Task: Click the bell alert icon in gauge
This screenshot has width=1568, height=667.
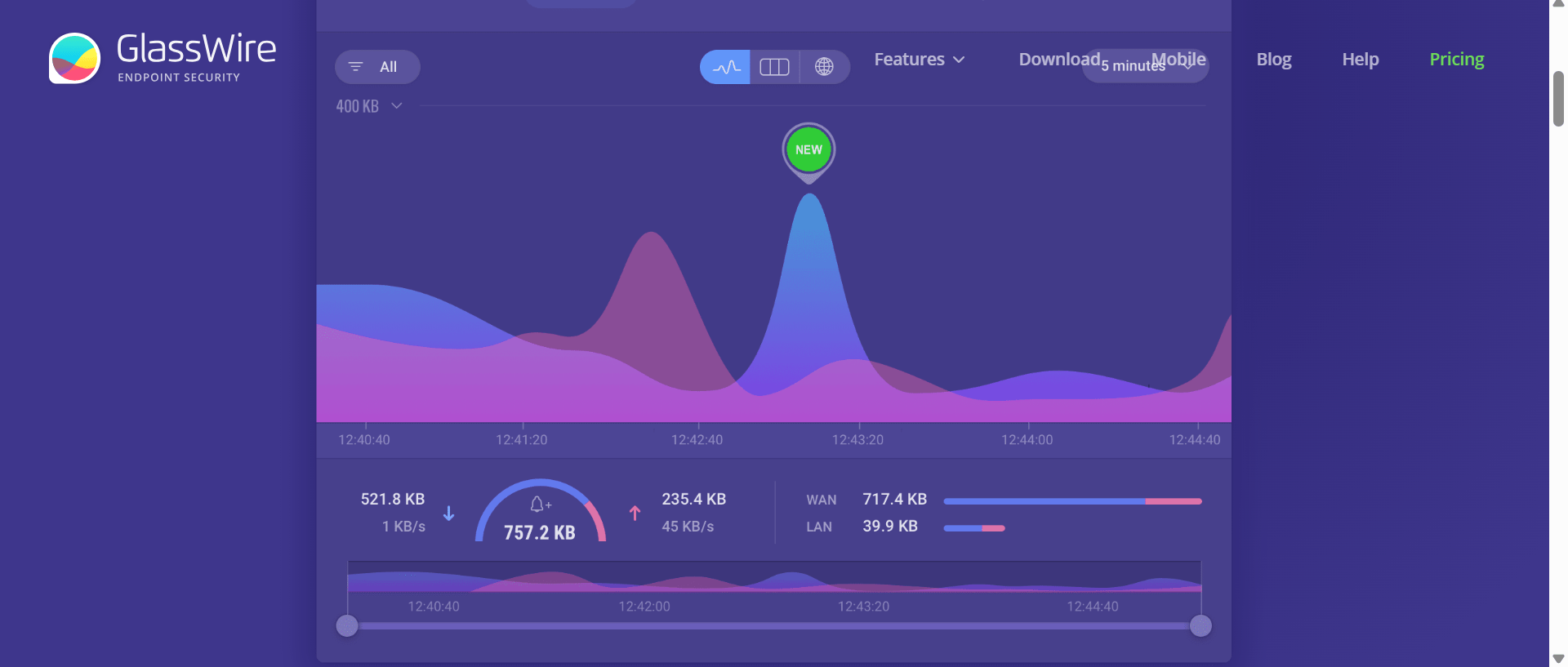Action: pos(540,504)
